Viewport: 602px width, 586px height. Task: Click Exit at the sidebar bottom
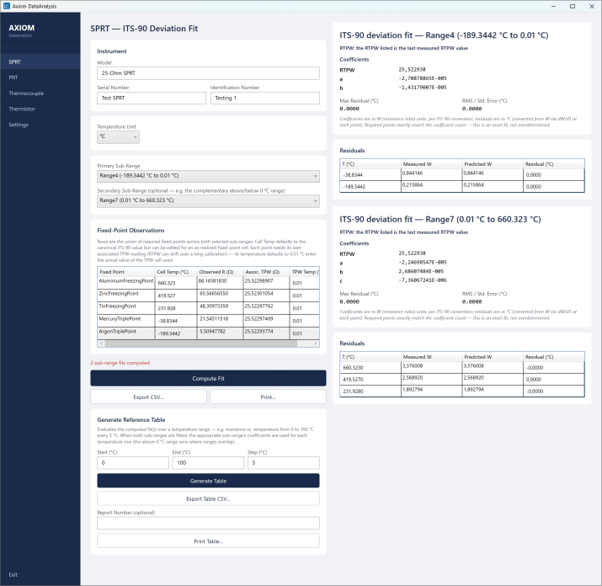pos(40,574)
